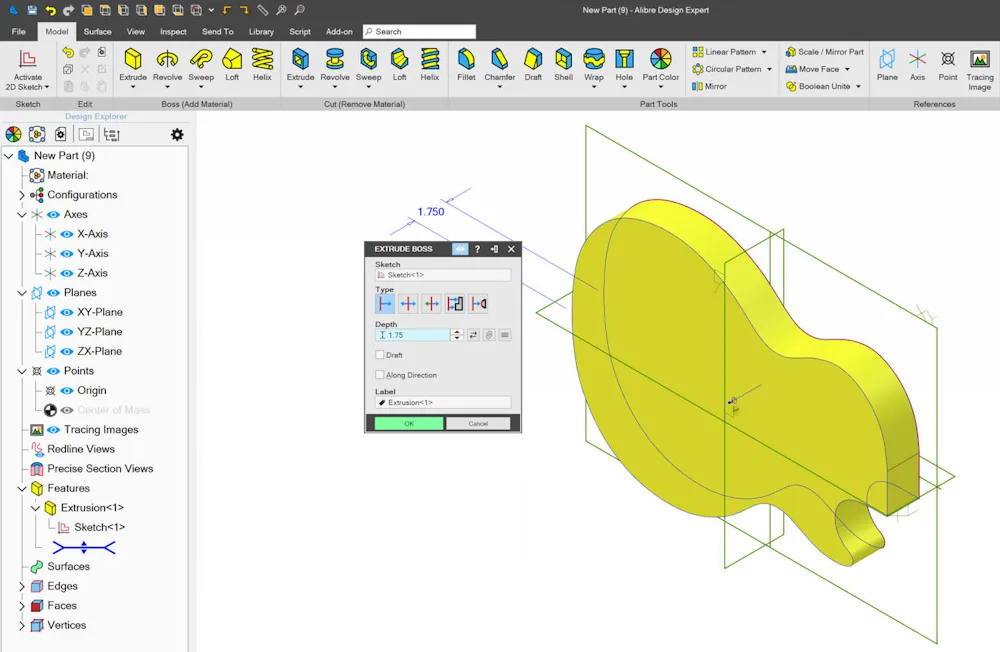1000x652 pixels.
Task: Switch to the View tab
Action: click(135, 31)
